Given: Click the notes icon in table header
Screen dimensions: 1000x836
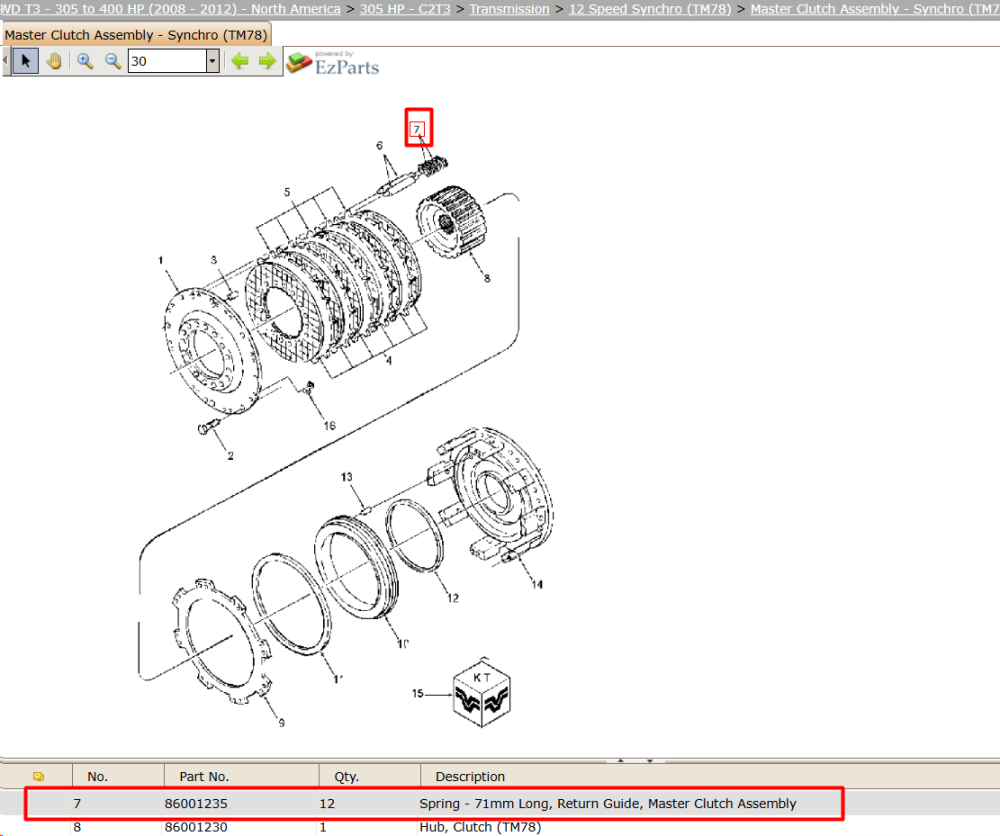Looking at the screenshot, I should [x=38, y=776].
